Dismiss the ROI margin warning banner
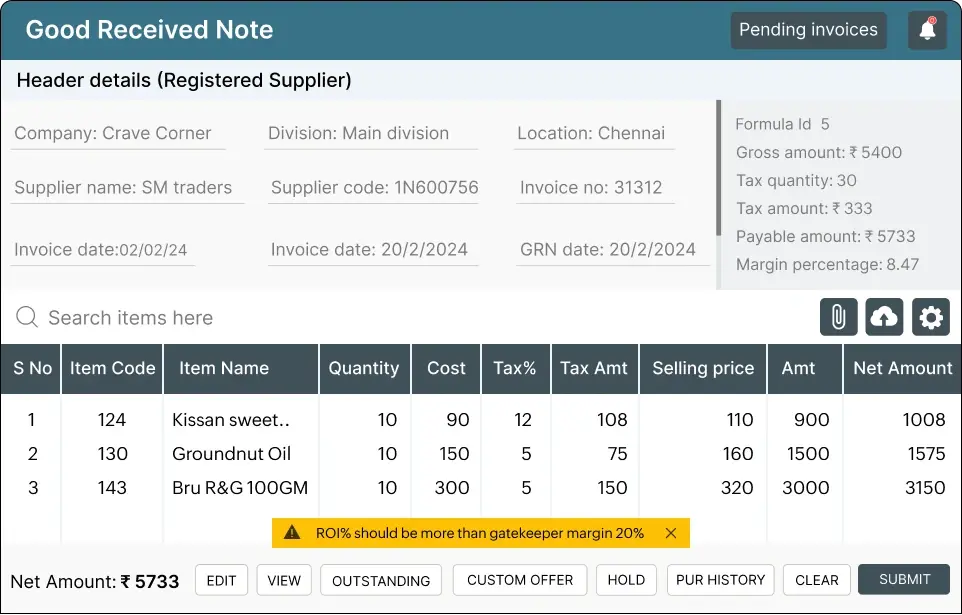Image resolution: width=962 pixels, height=615 pixels. pyautogui.click(x=671, y=533)
